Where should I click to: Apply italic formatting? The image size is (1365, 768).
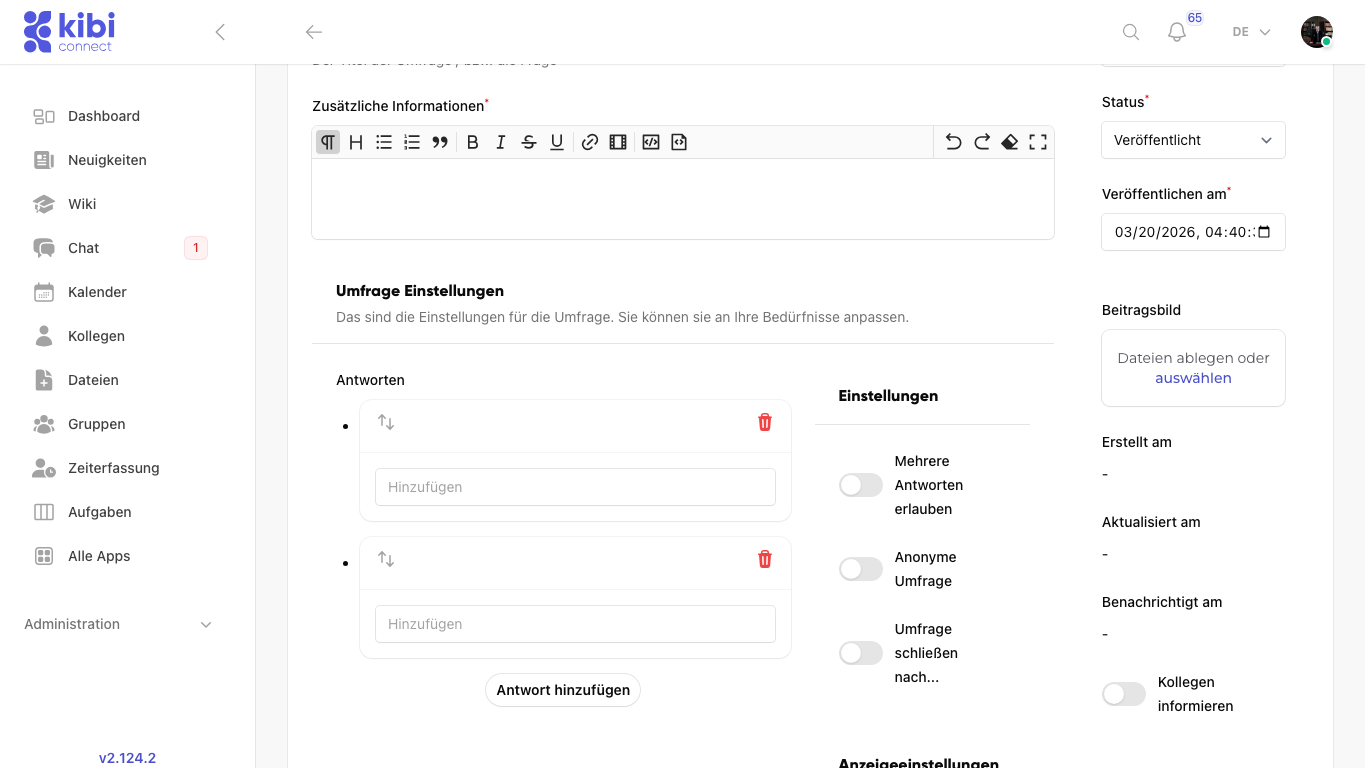(500, 141)
